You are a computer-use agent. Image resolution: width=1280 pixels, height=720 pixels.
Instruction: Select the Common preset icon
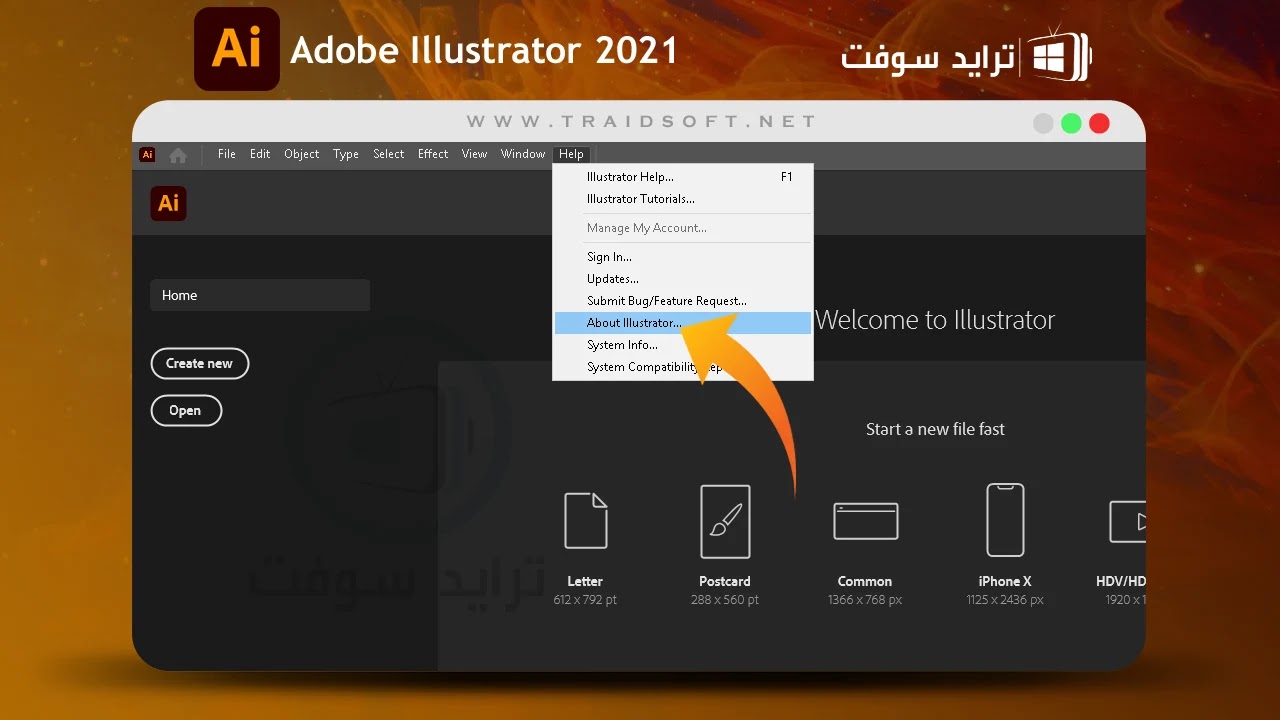coord(866,521)
